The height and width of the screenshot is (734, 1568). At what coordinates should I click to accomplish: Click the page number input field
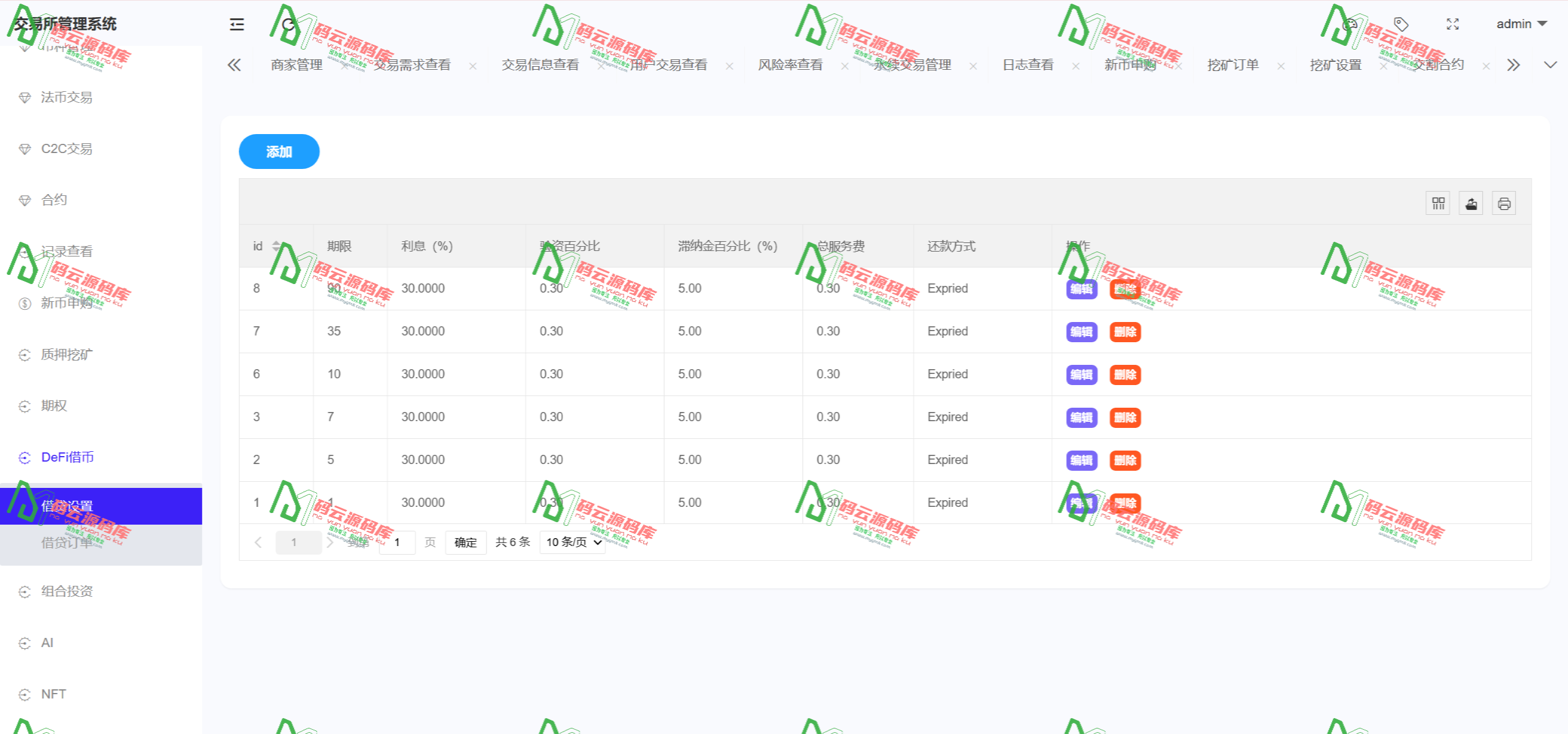click(x=397, y=542)
